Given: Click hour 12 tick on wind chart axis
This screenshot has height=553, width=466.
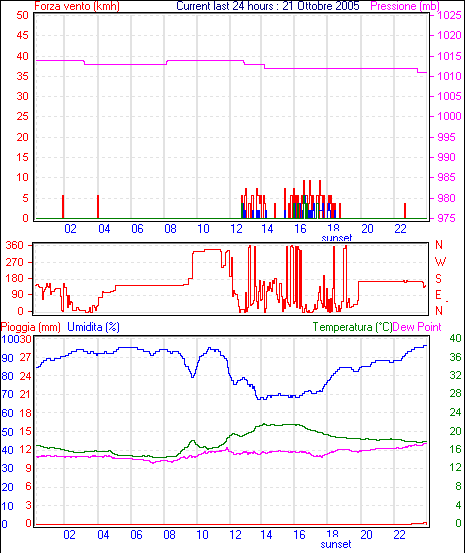Looking at the screenshot, I should 236,229.
